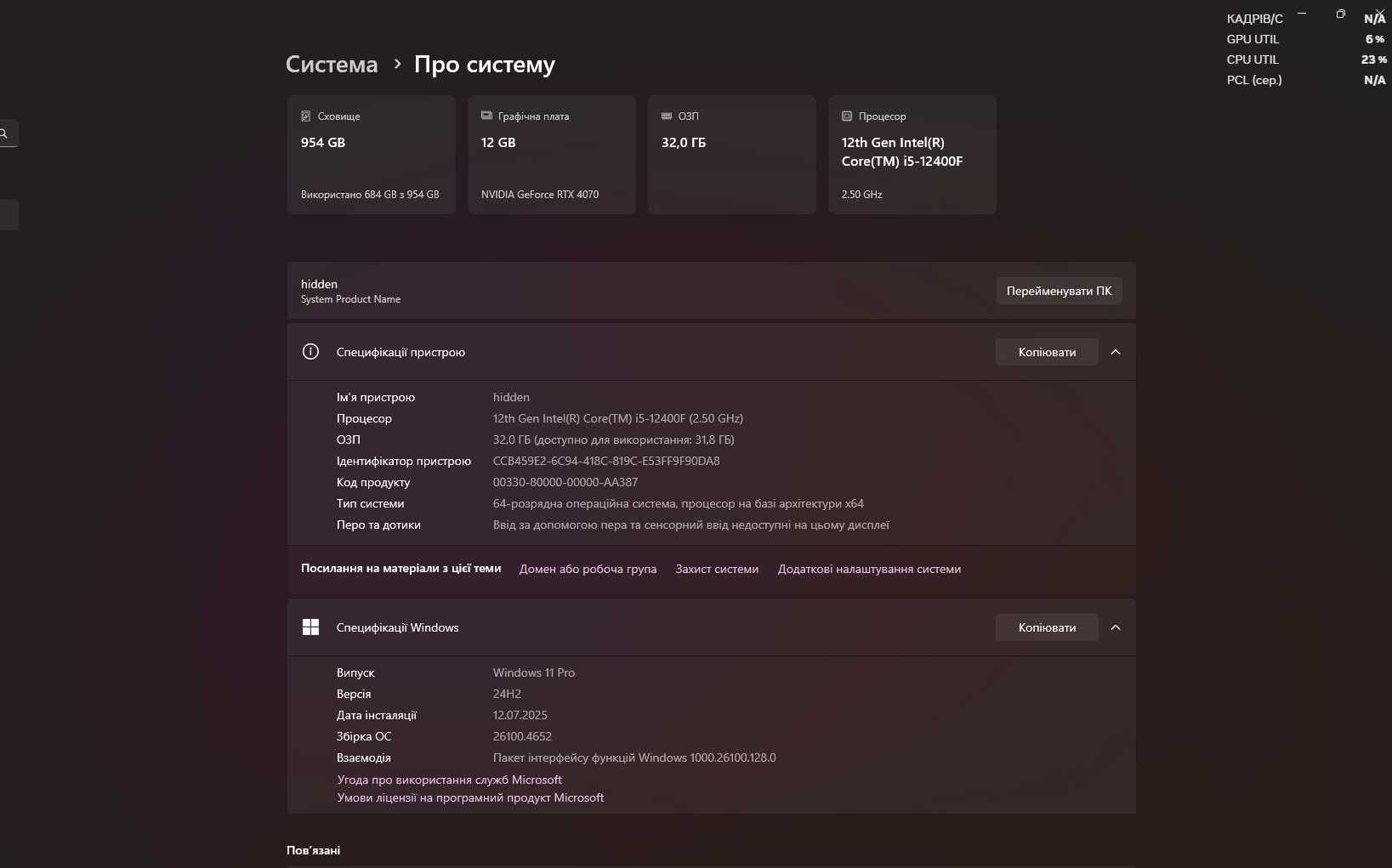Click the search magnifier icon at left edge
1392x868 pixels.
click(x=4, y=133)
